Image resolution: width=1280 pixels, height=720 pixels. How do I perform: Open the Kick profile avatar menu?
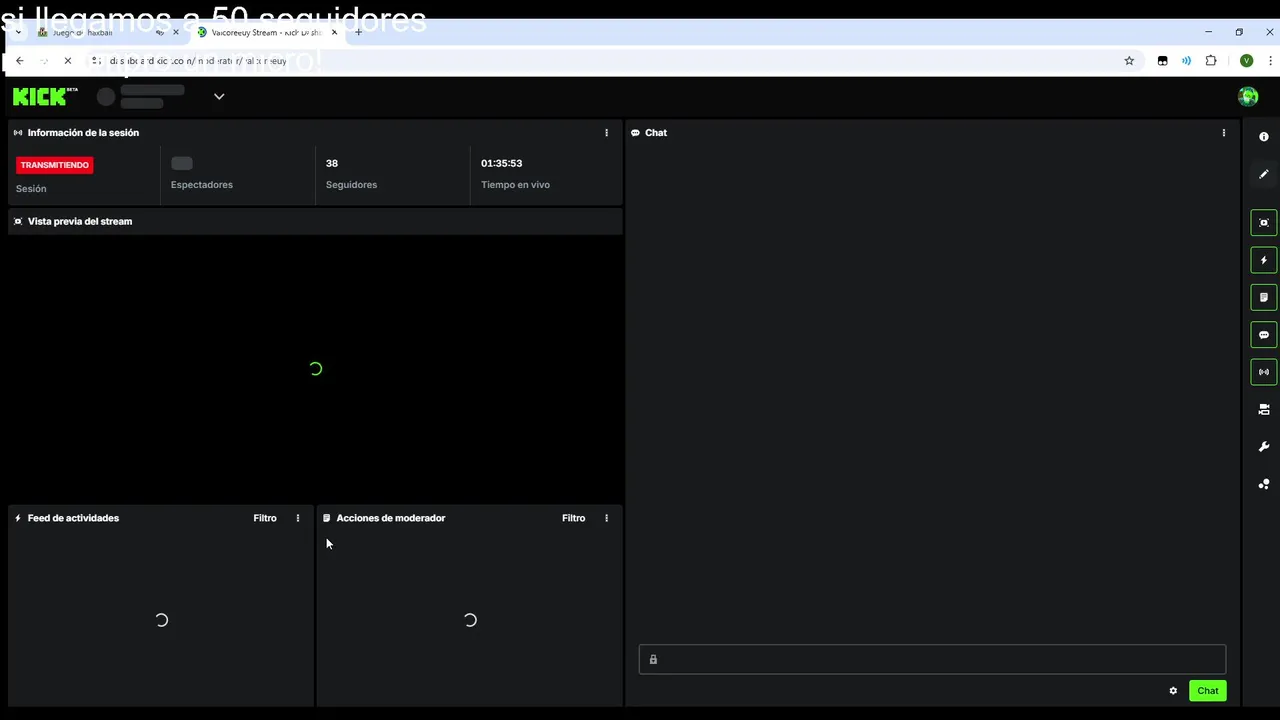point(1248,97)
